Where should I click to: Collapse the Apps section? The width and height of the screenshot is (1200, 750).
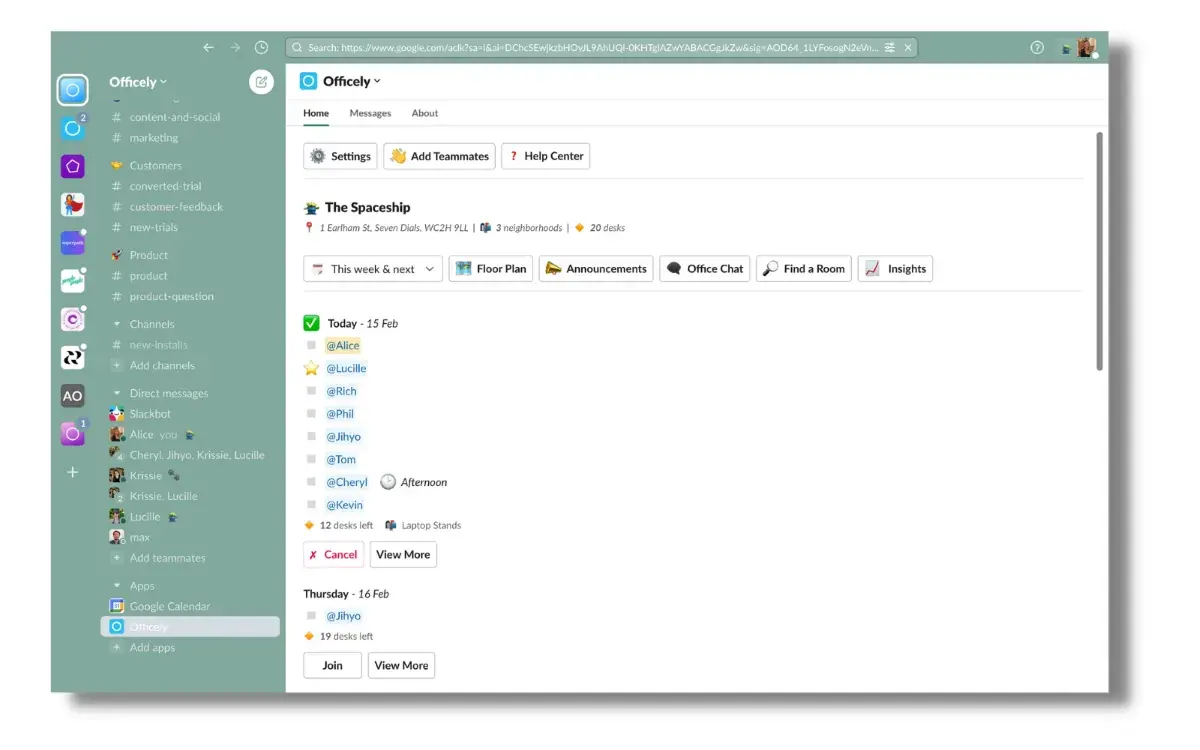[117, 586]
